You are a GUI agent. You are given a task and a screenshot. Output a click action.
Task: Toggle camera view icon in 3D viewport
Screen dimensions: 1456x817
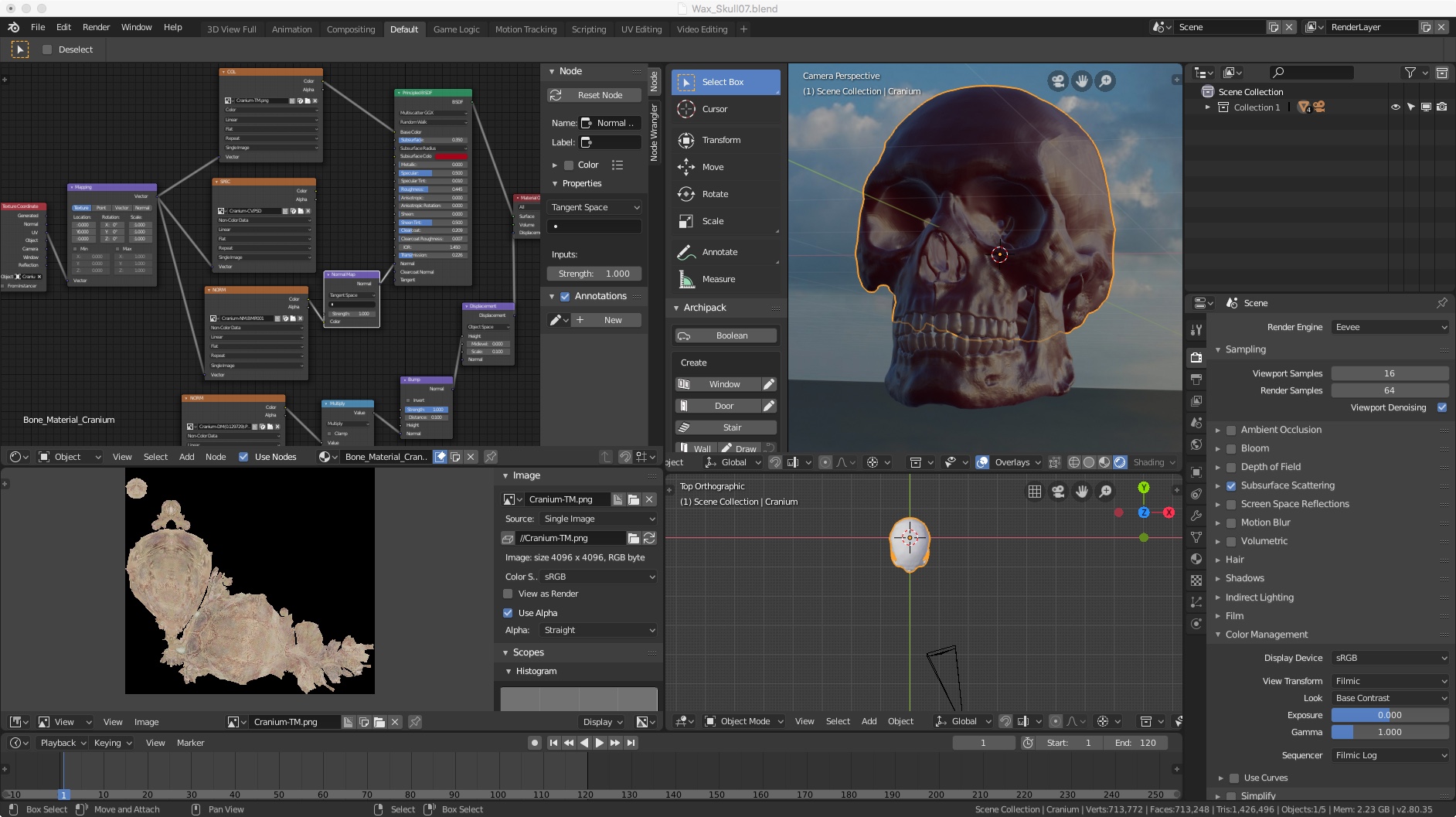1057,81
